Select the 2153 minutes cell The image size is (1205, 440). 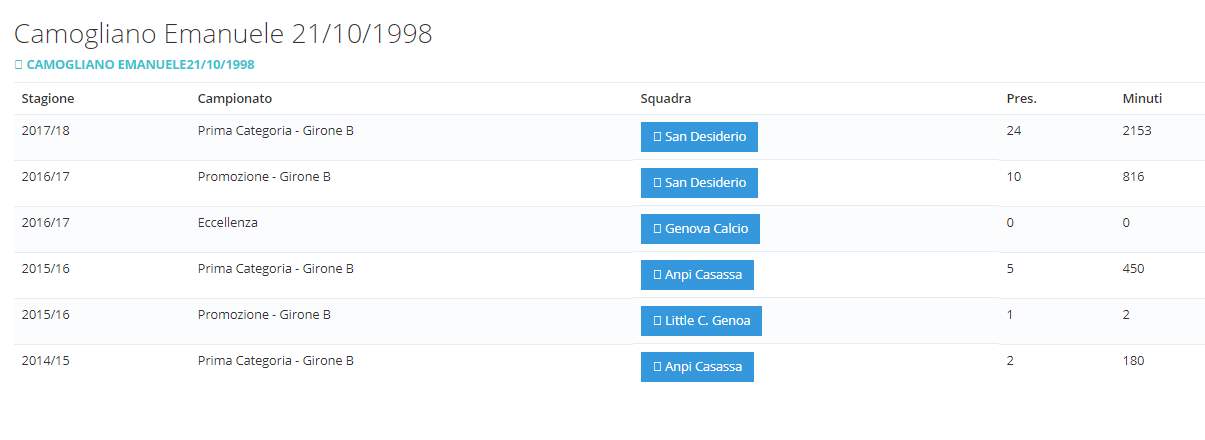click(x=1137, y=130)
